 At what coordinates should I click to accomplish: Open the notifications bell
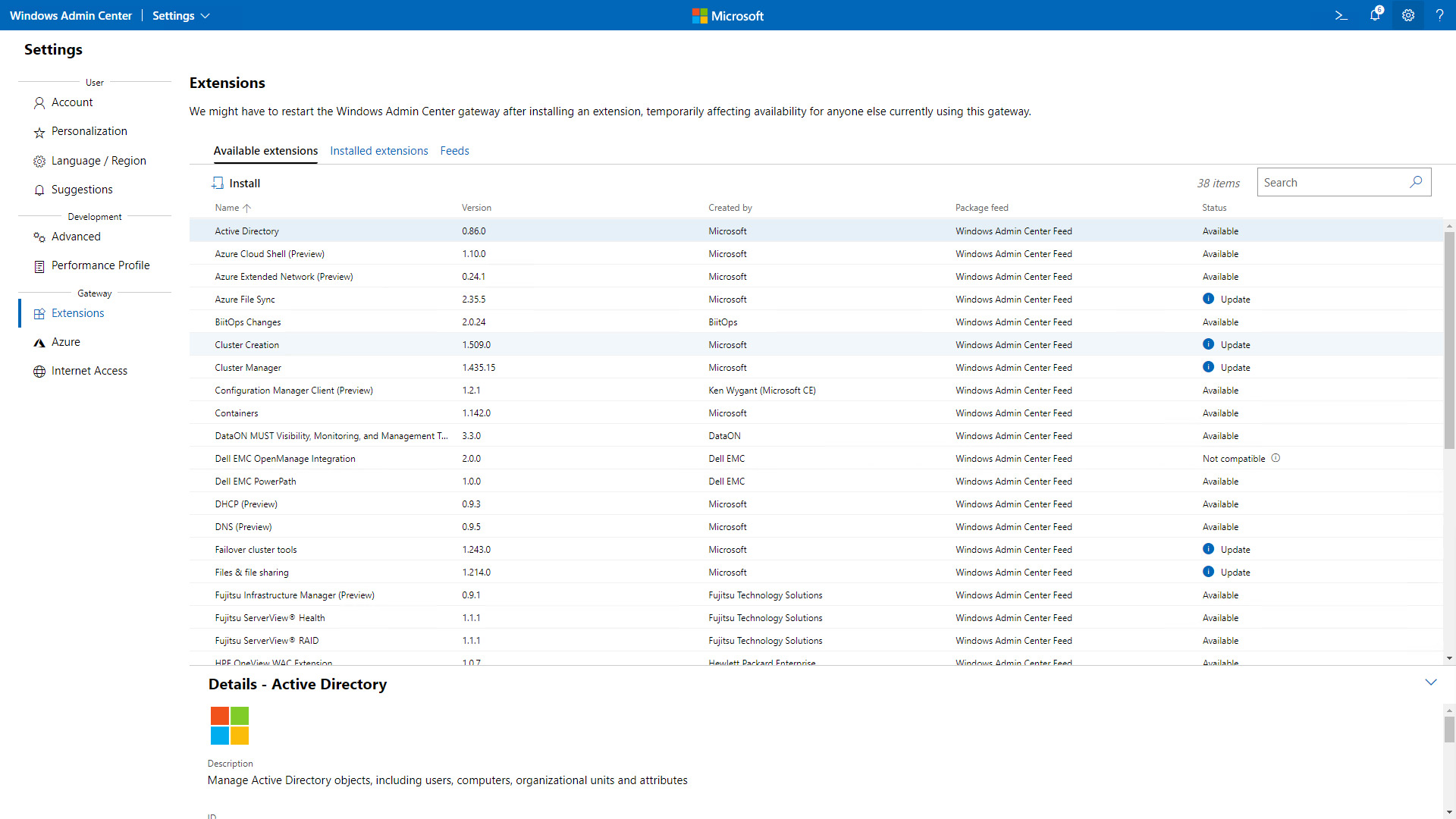(x=1375, y=15)
